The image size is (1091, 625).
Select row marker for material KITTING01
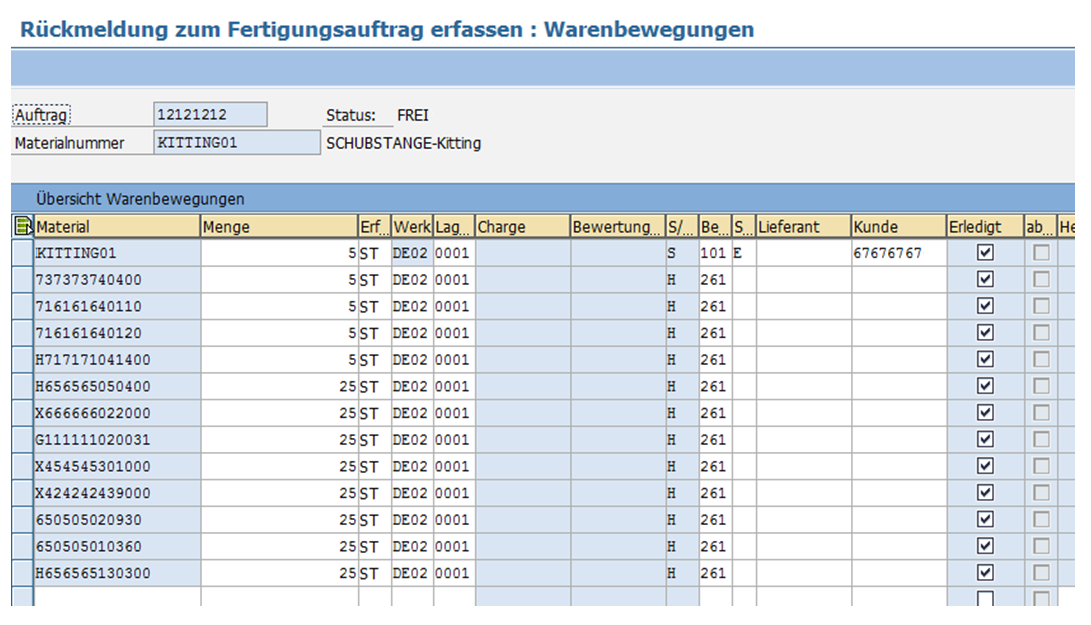[x=22, y=253]
